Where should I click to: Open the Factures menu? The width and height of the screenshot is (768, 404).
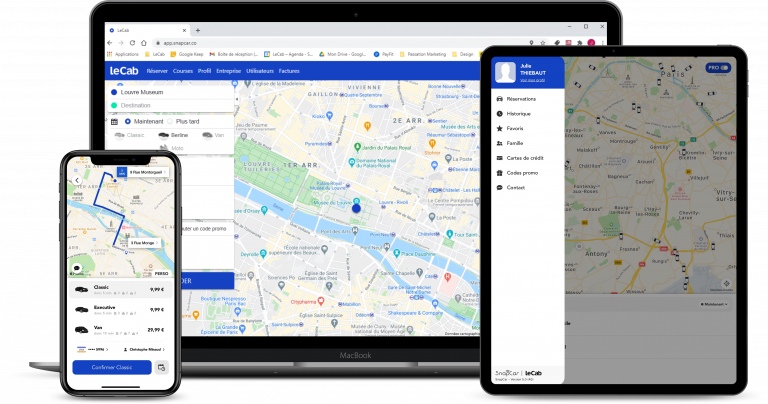click(x=289, y=71)
